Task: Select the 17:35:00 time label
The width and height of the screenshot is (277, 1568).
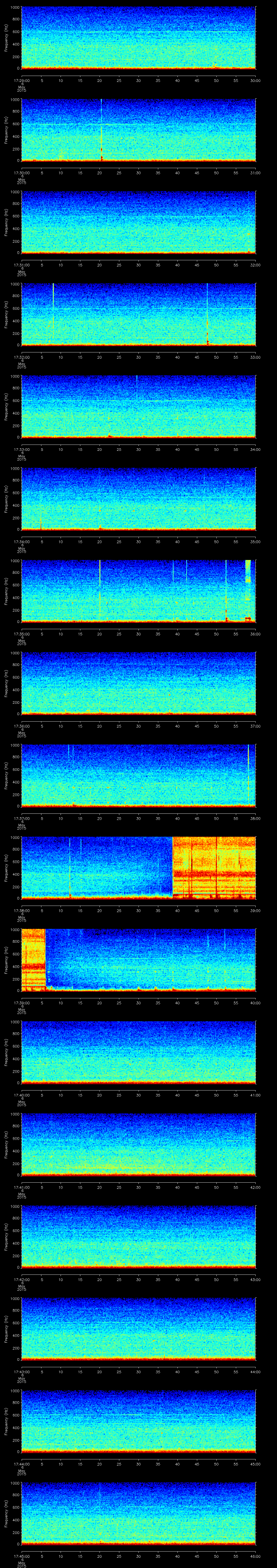Action: click(x=21, y=634)
